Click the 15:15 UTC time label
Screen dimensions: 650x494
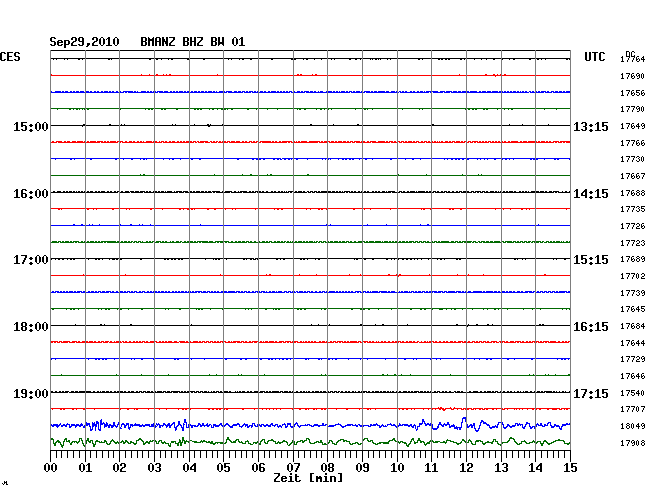pos(591,260)
